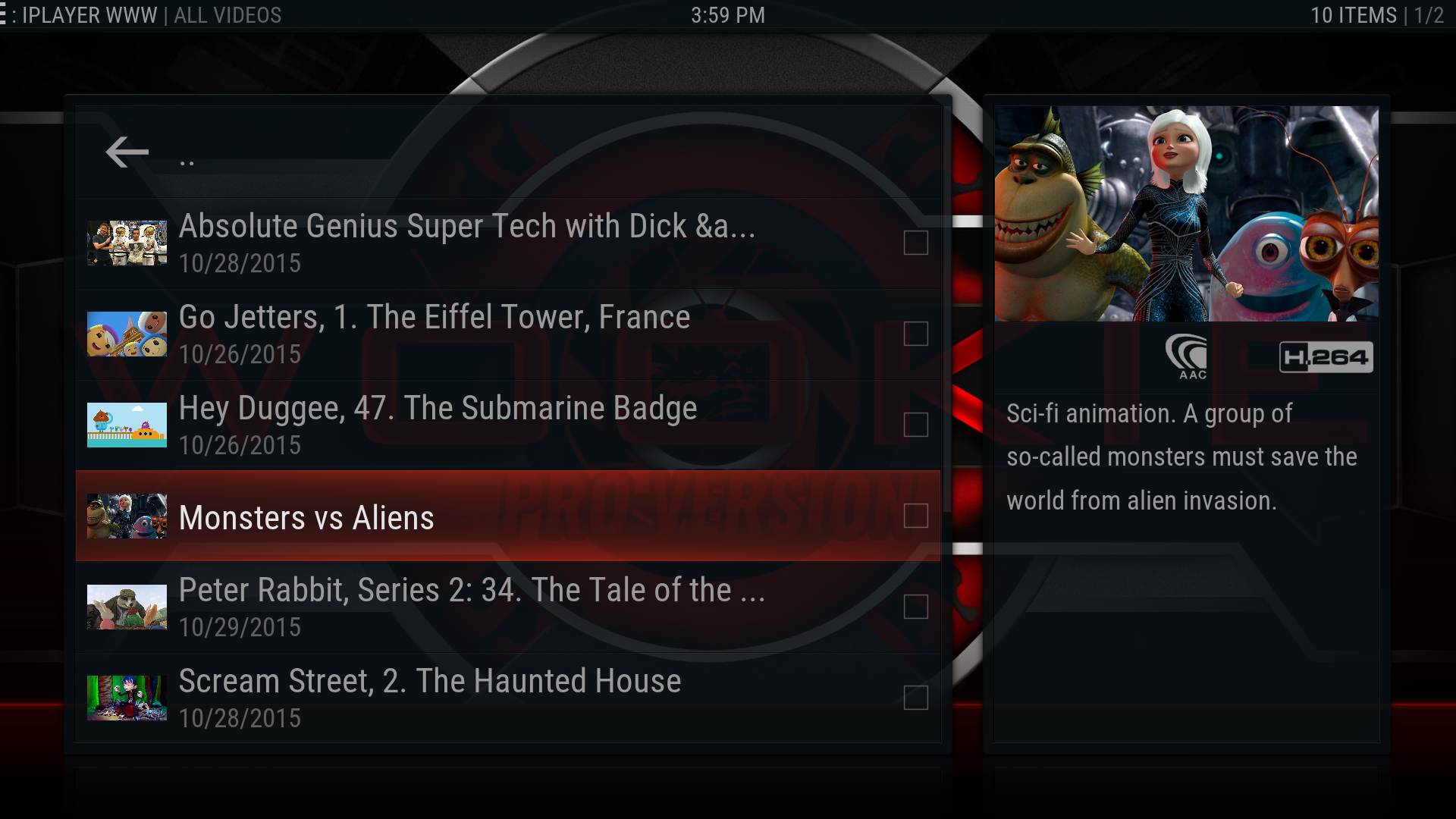Go up via the parent ".." entry
This screenshot has width=1456, height=819.
pyautogui.click(x=508, y=152)
